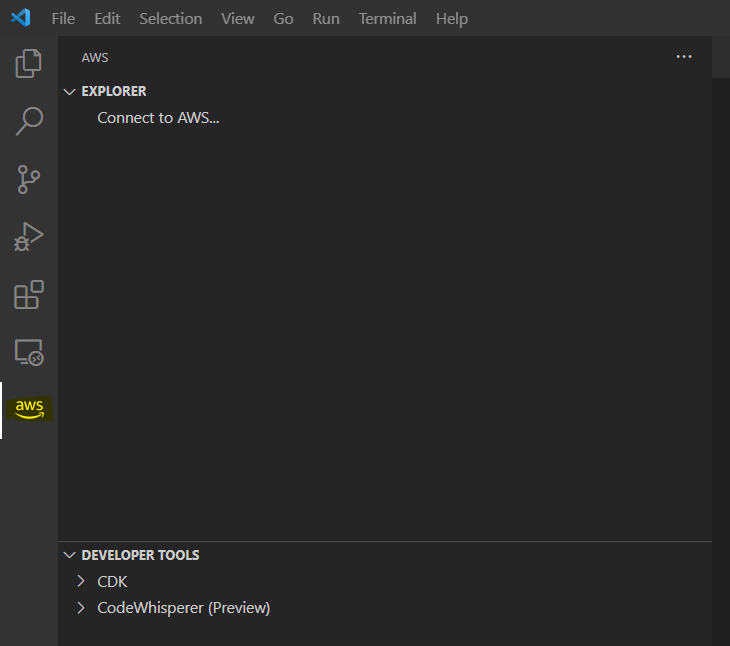Click Connect to AWS...
The width and height of the screenshot is (730, 646).
click(x=158, y=118)
